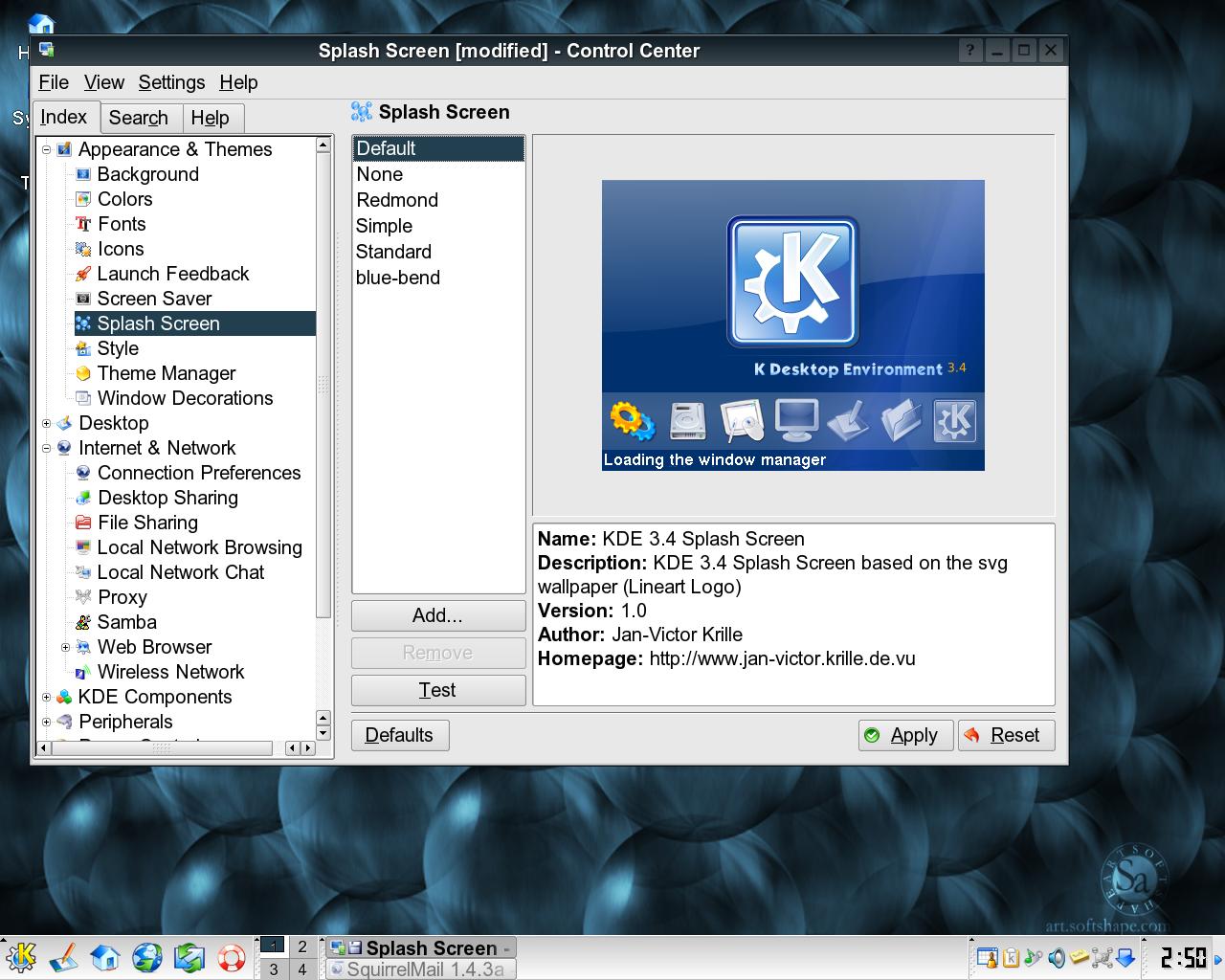
Task: Open the Klipper clipboard tray icon
Action: 1011,956
